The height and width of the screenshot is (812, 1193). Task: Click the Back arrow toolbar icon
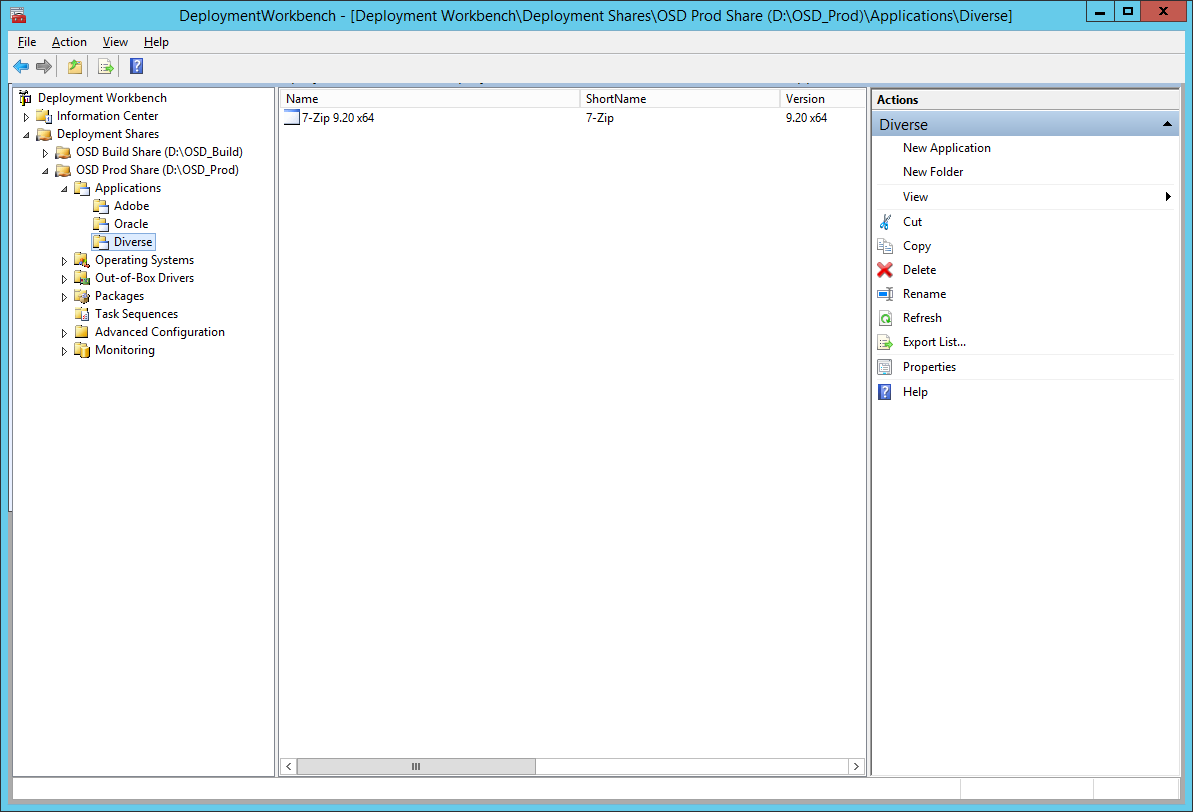tap(21, 67)
